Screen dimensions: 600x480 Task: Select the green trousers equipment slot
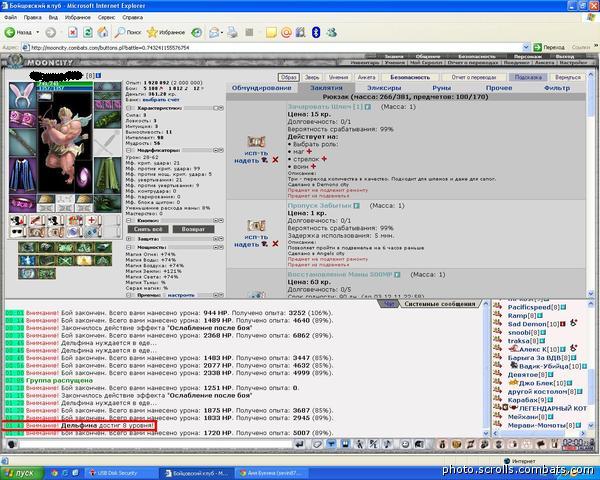click(108, 175)
